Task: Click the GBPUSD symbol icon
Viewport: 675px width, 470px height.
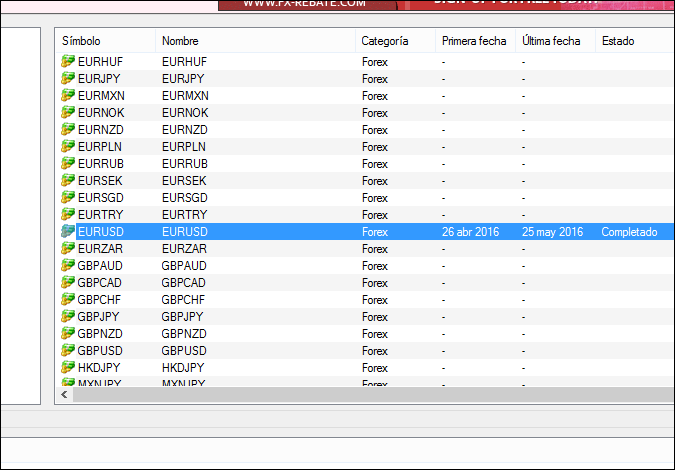Action: (68, 351)
